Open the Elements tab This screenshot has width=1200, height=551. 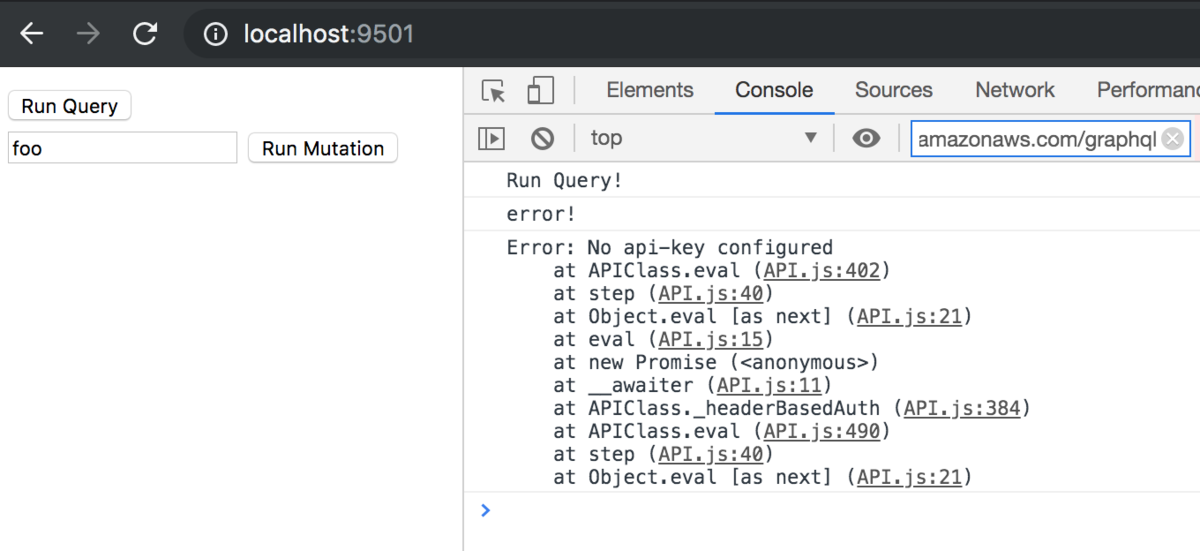click(x=650, y=90)
